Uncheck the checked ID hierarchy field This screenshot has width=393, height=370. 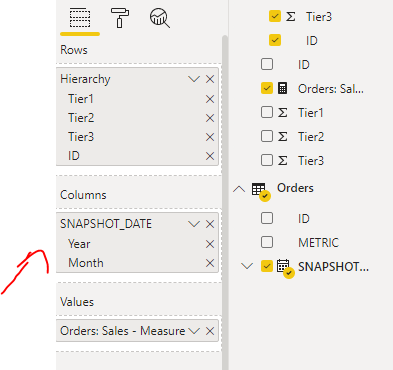pyautogui.click(x=275, y=40)
